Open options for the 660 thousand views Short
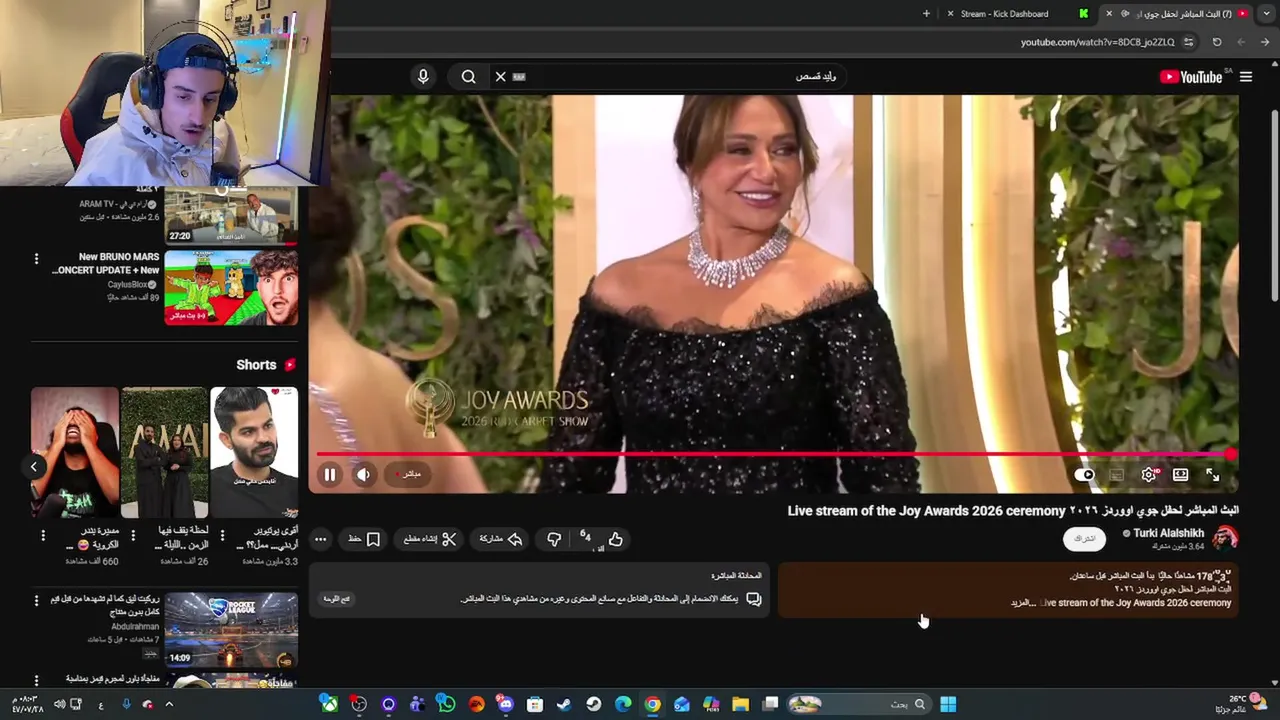 pos(42,535)
